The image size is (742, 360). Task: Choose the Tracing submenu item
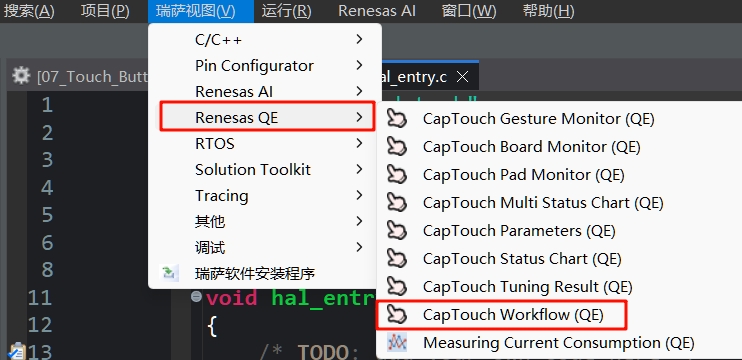[x=265, y=195]
